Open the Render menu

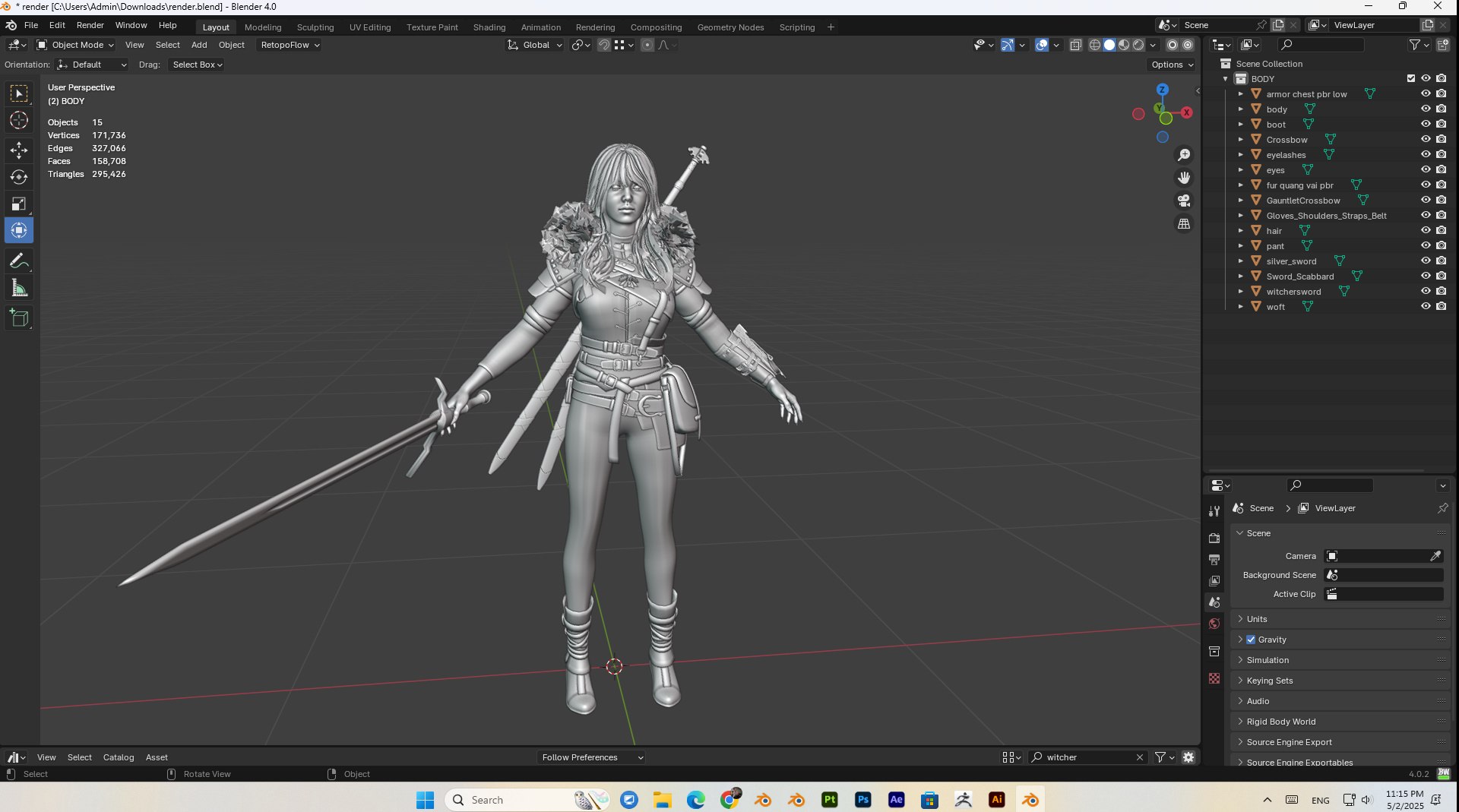[x=90, y=25]
